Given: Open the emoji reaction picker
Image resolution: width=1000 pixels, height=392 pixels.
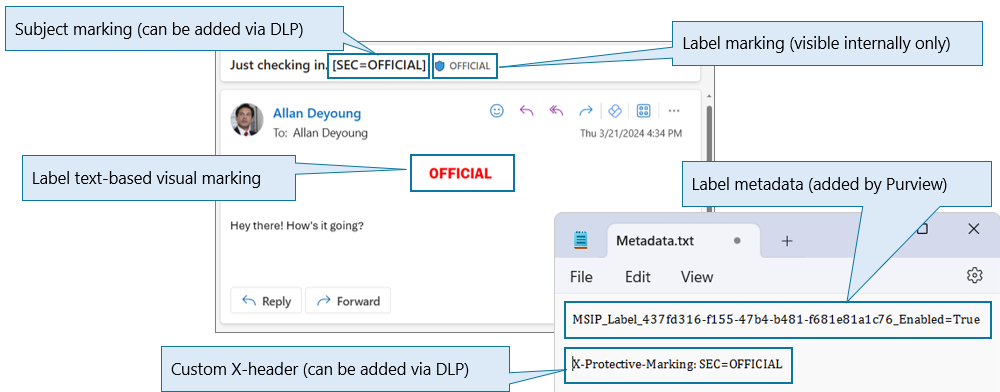Looking at the screenshot, I should pyautogui.click(x=496, y=111).
